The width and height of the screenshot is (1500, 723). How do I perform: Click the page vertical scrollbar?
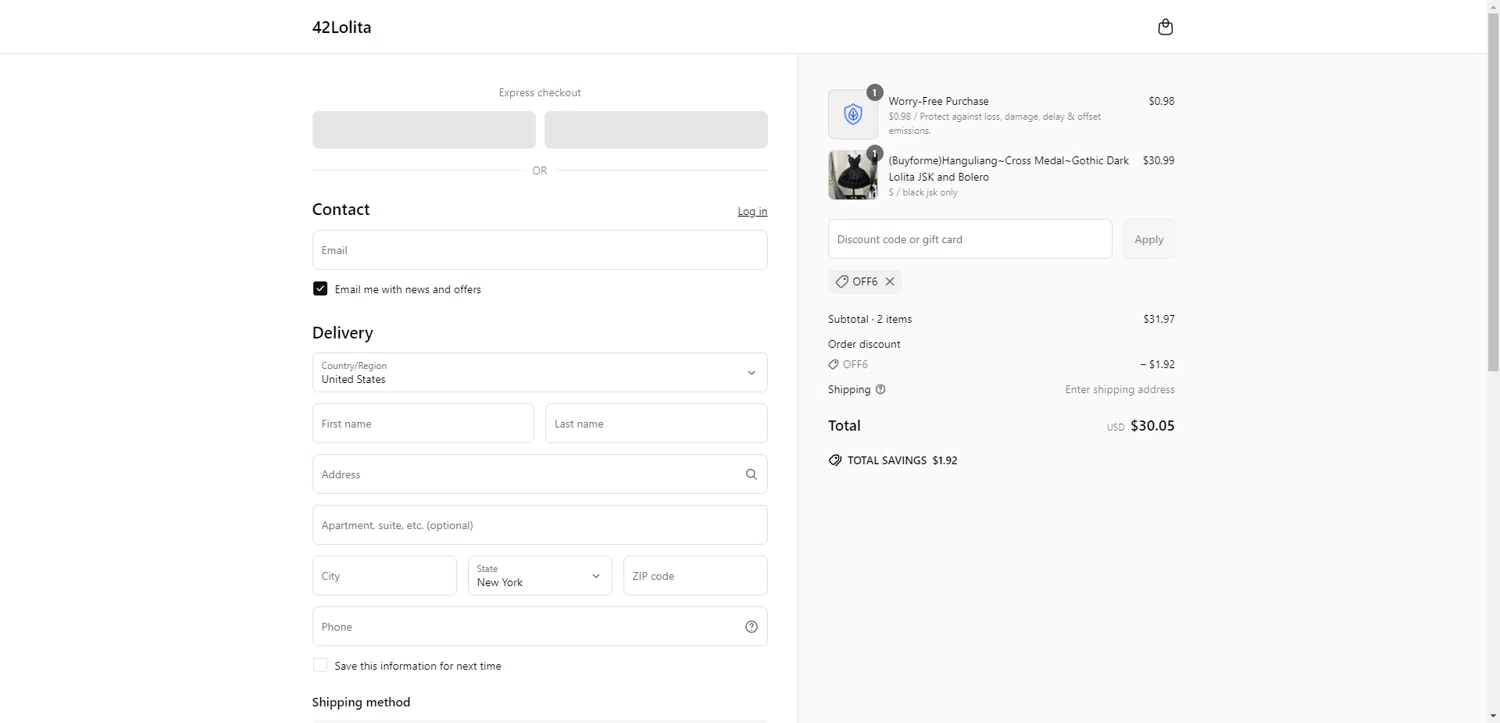(1493, 200)
